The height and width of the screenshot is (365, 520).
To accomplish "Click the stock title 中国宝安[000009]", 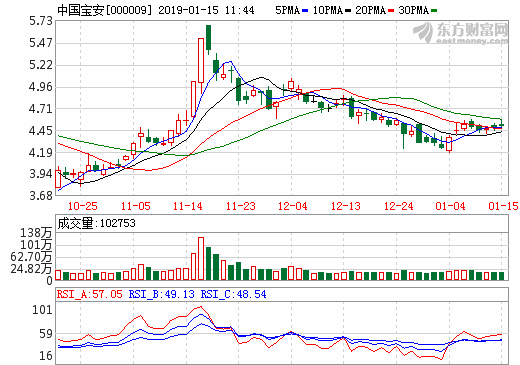I will click(x=104, y=10).
